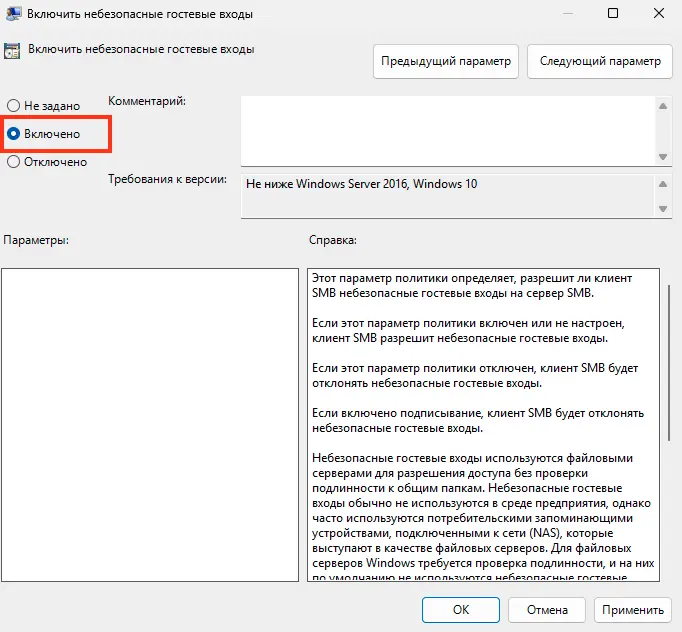682x632 pixels.
Task: Click the "Параметры:" label
Action: tap(36, 240)
